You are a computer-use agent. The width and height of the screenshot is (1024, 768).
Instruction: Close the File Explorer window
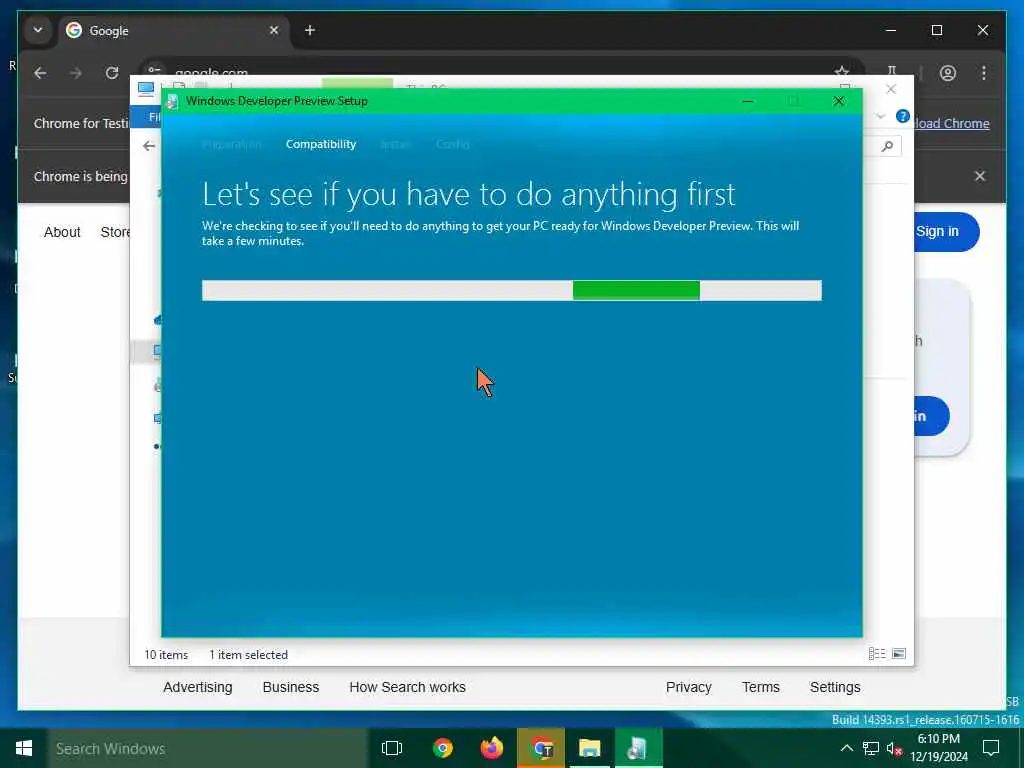click(891, 89)
